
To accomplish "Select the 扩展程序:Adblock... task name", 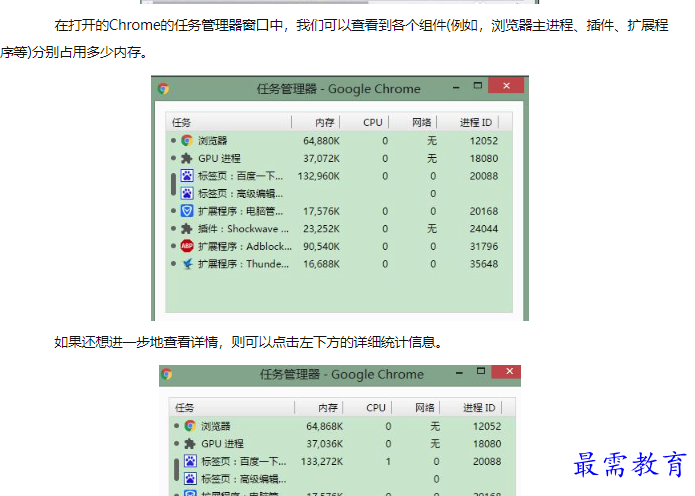I will 245,246.
